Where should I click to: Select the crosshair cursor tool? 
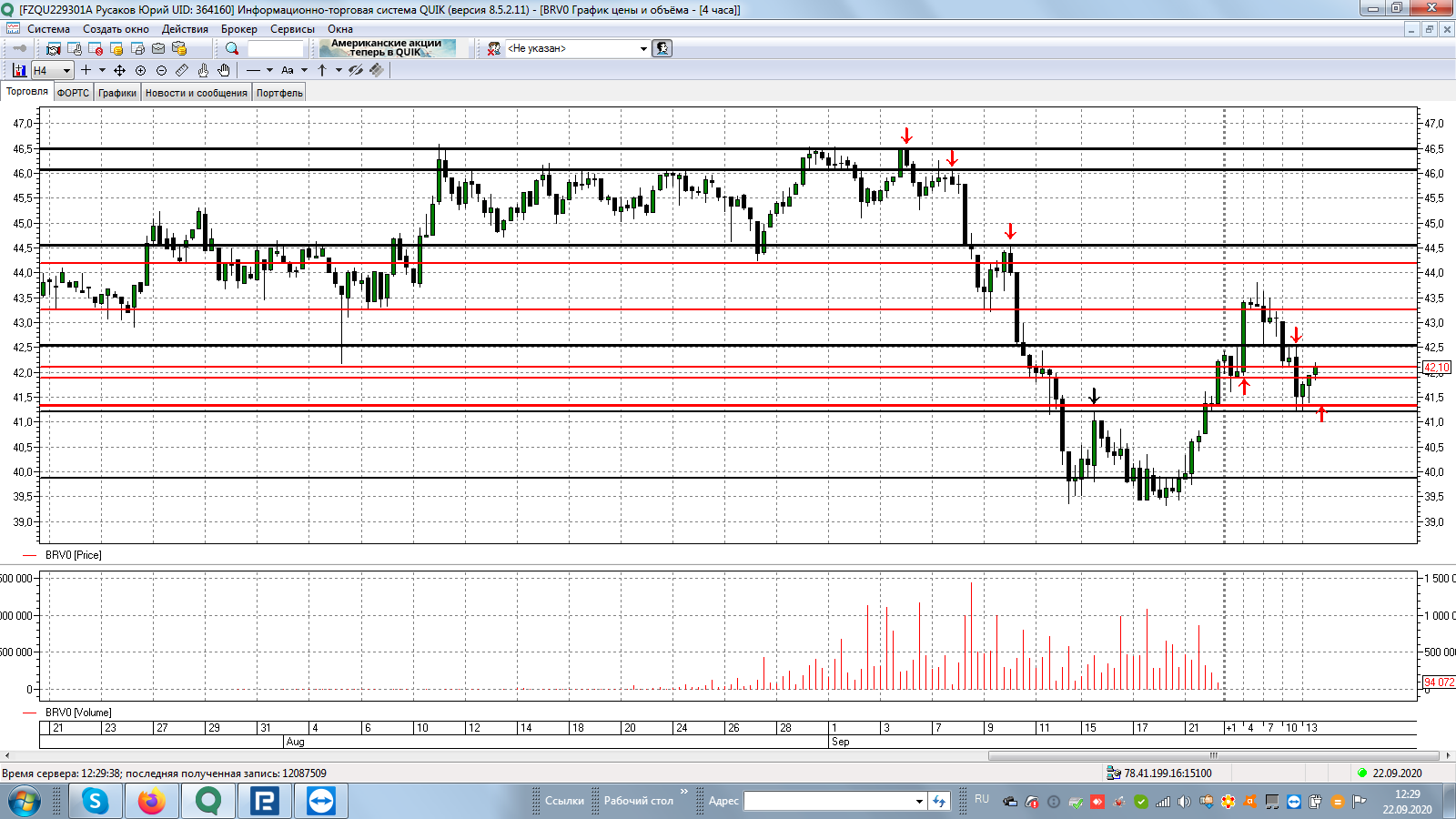point(86,70)
